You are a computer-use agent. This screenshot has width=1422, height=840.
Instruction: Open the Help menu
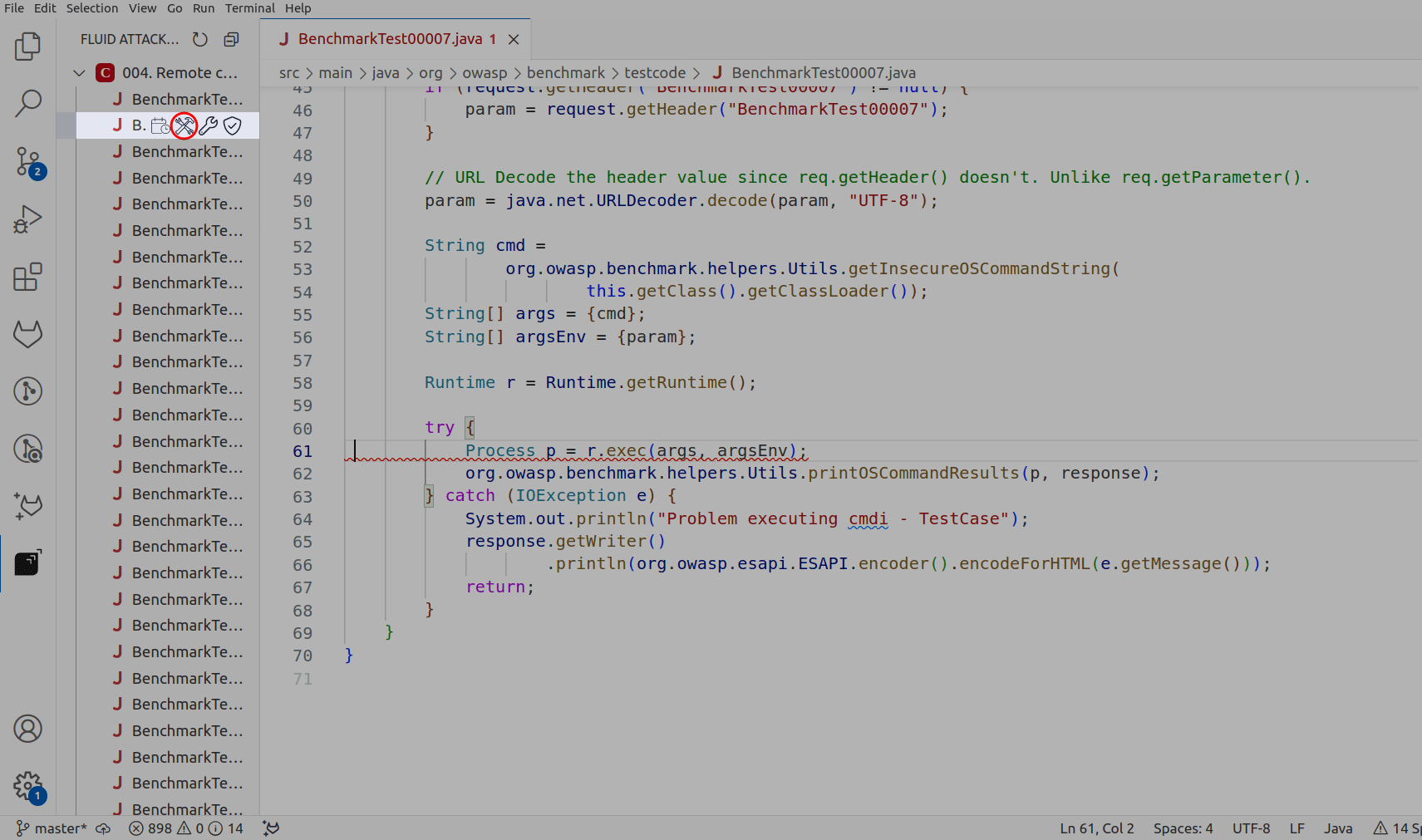298,8
